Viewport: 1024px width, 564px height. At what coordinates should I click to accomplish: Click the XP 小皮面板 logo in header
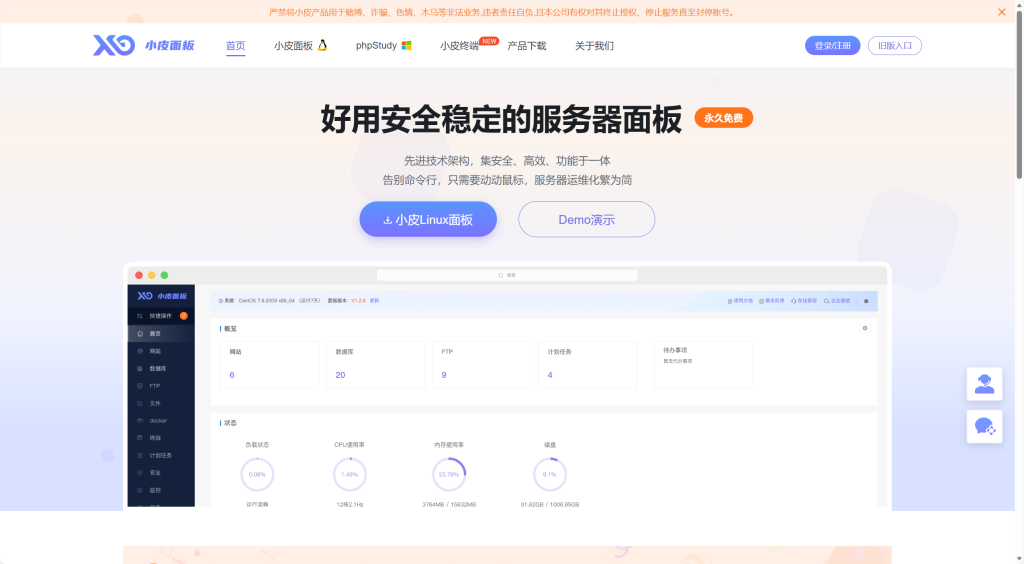tap(144, 45)
